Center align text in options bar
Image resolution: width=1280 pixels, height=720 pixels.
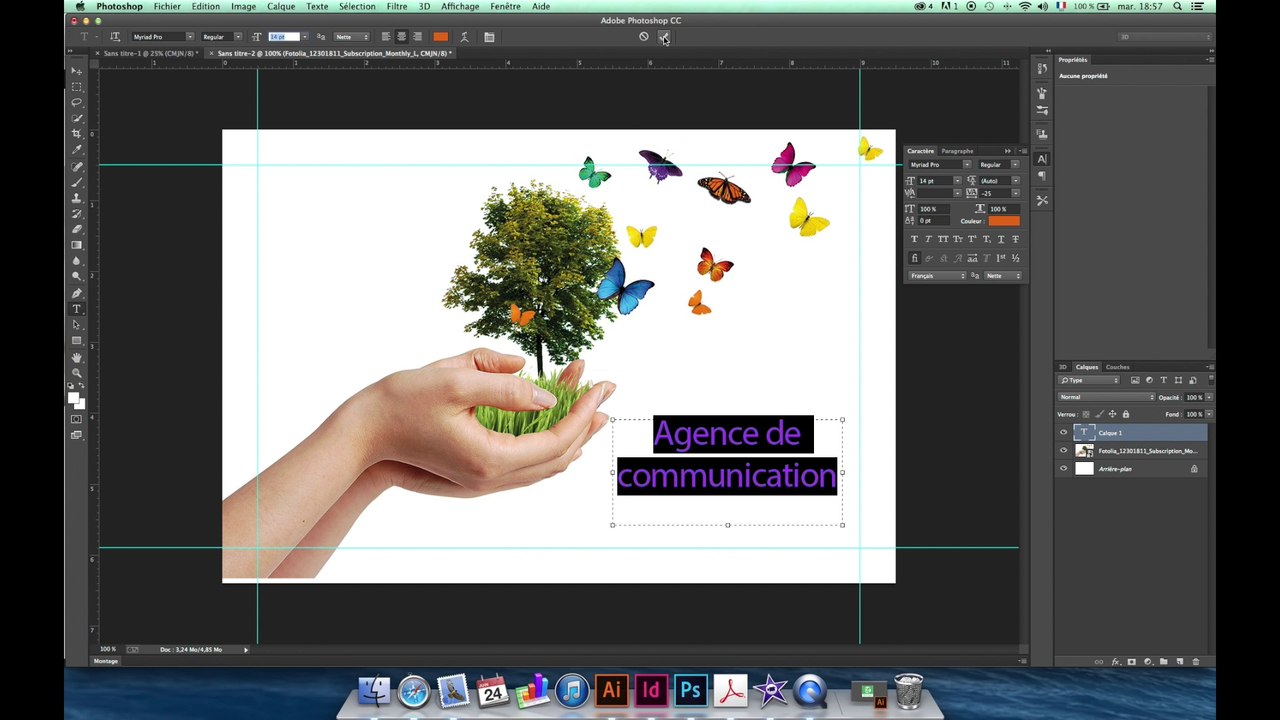(401, 37)
